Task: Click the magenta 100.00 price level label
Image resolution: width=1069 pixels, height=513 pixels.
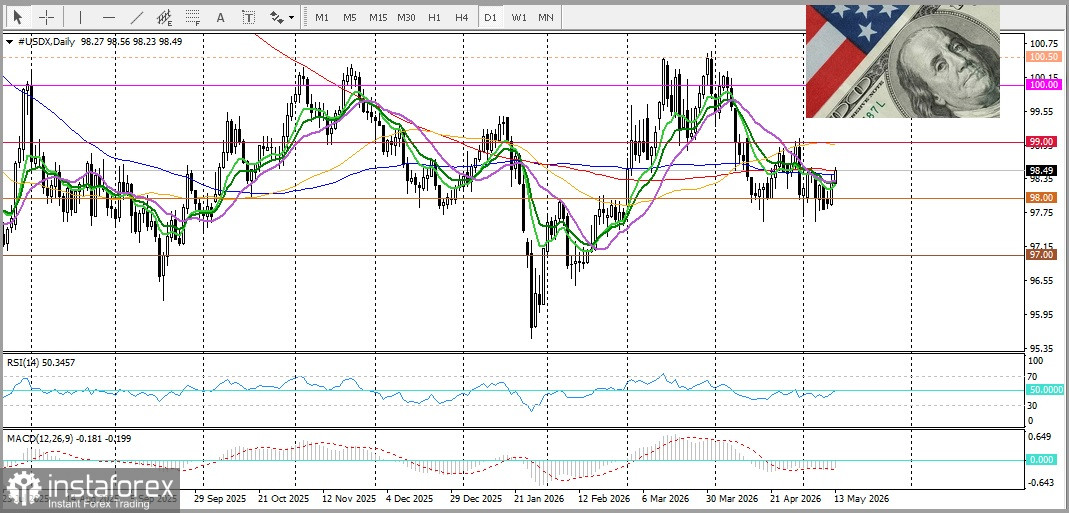Action: (1042, 85)
